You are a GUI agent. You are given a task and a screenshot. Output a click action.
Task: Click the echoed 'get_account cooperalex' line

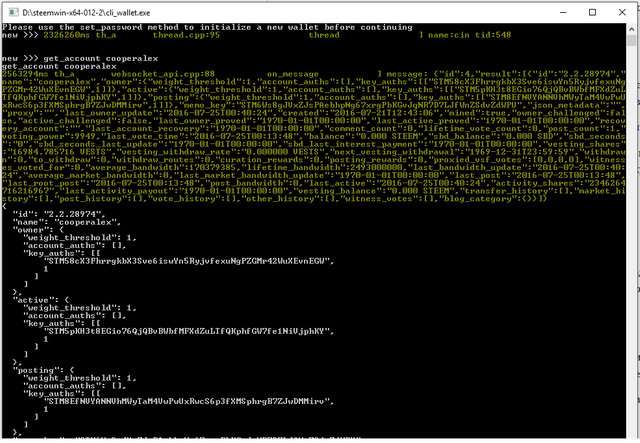(59, 66)
